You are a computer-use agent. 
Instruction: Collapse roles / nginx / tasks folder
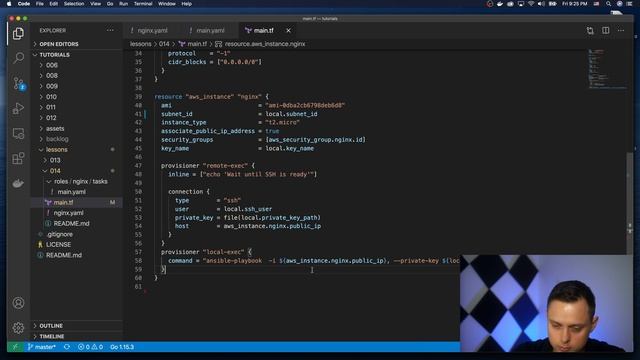pyautogui.click(x=80, y=182)
